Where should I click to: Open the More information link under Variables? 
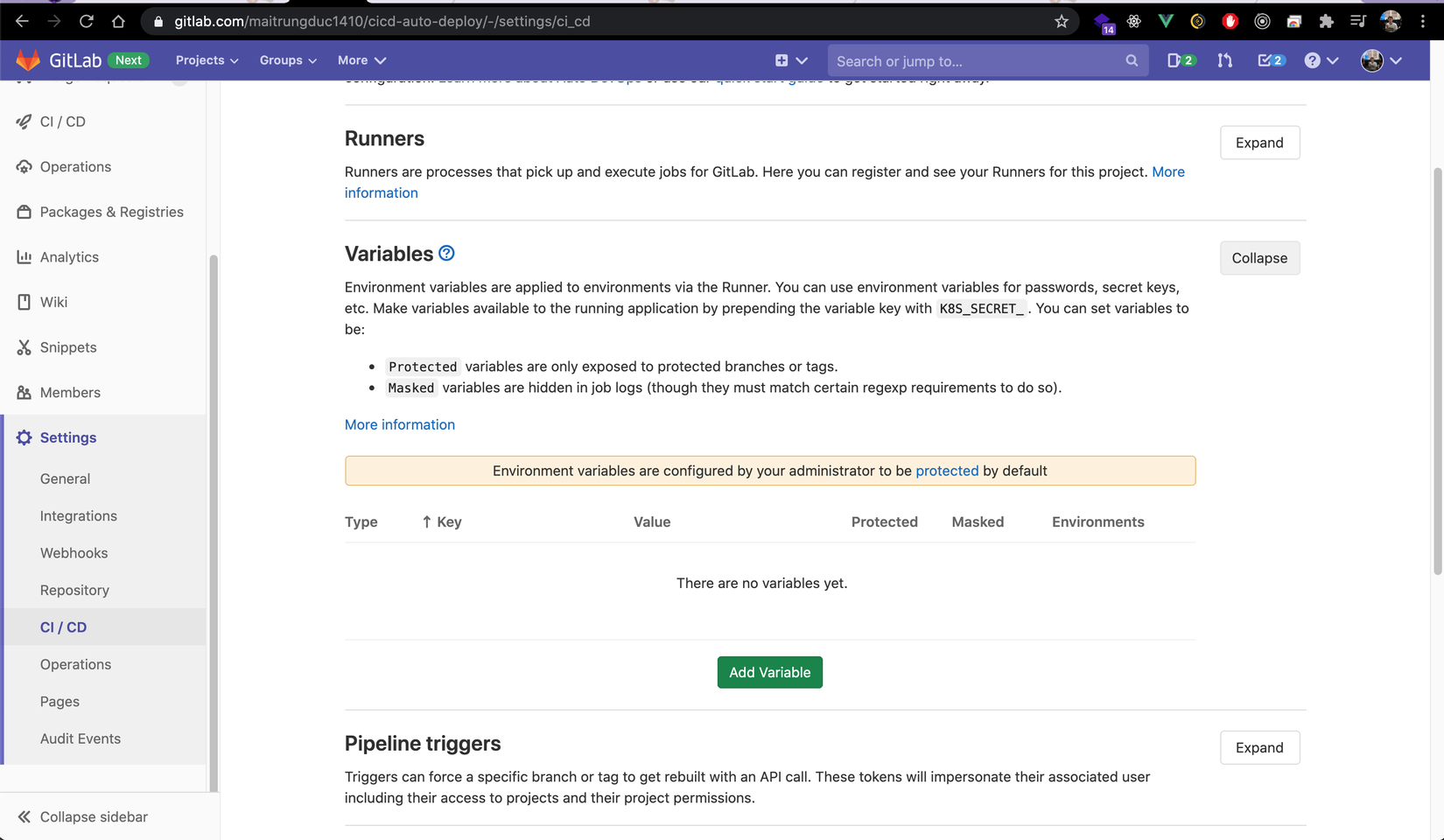tap(400, 424)
